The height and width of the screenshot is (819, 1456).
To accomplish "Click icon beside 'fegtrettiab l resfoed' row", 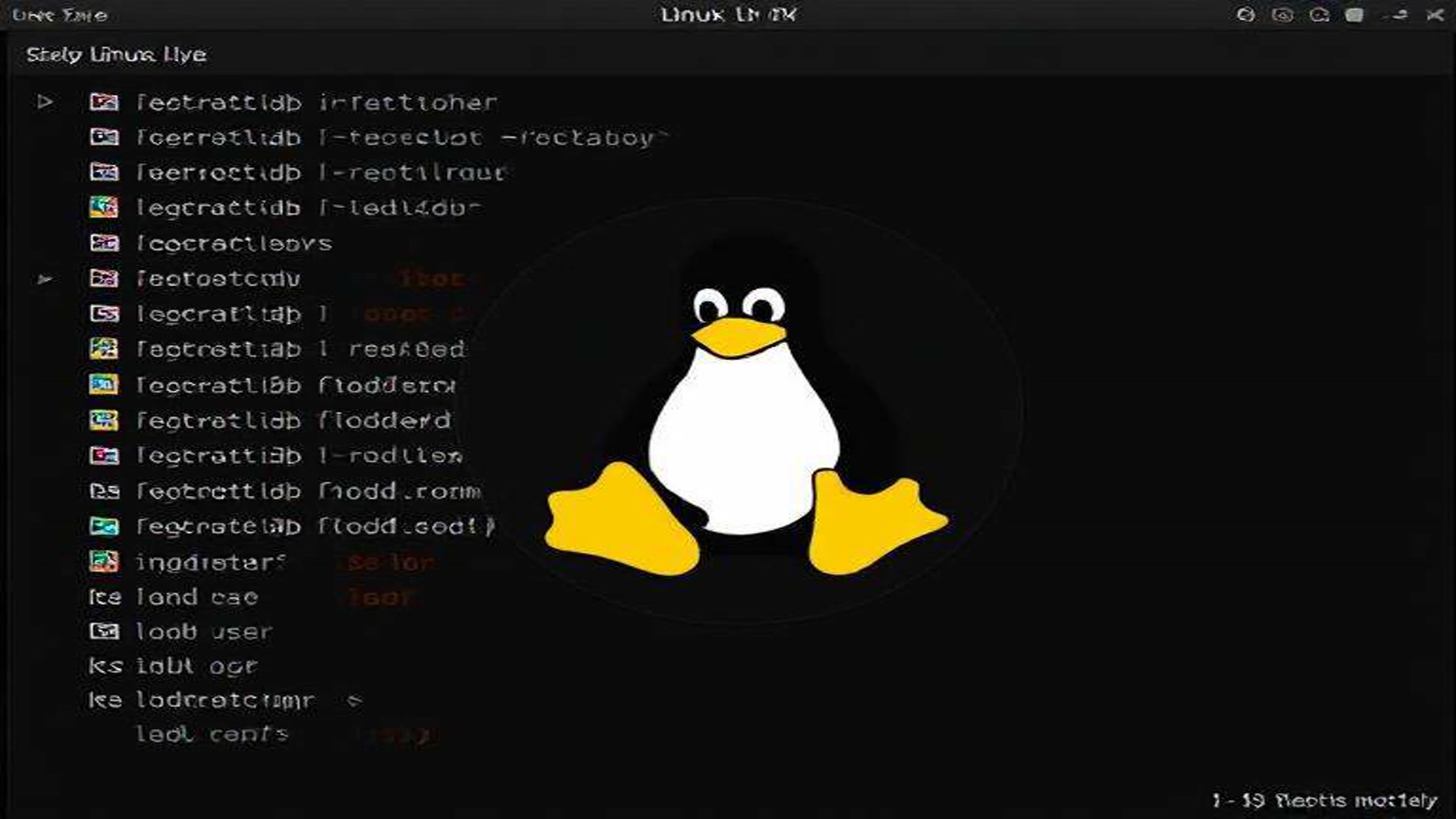I will pyautogui.click(x=104, y=349).
